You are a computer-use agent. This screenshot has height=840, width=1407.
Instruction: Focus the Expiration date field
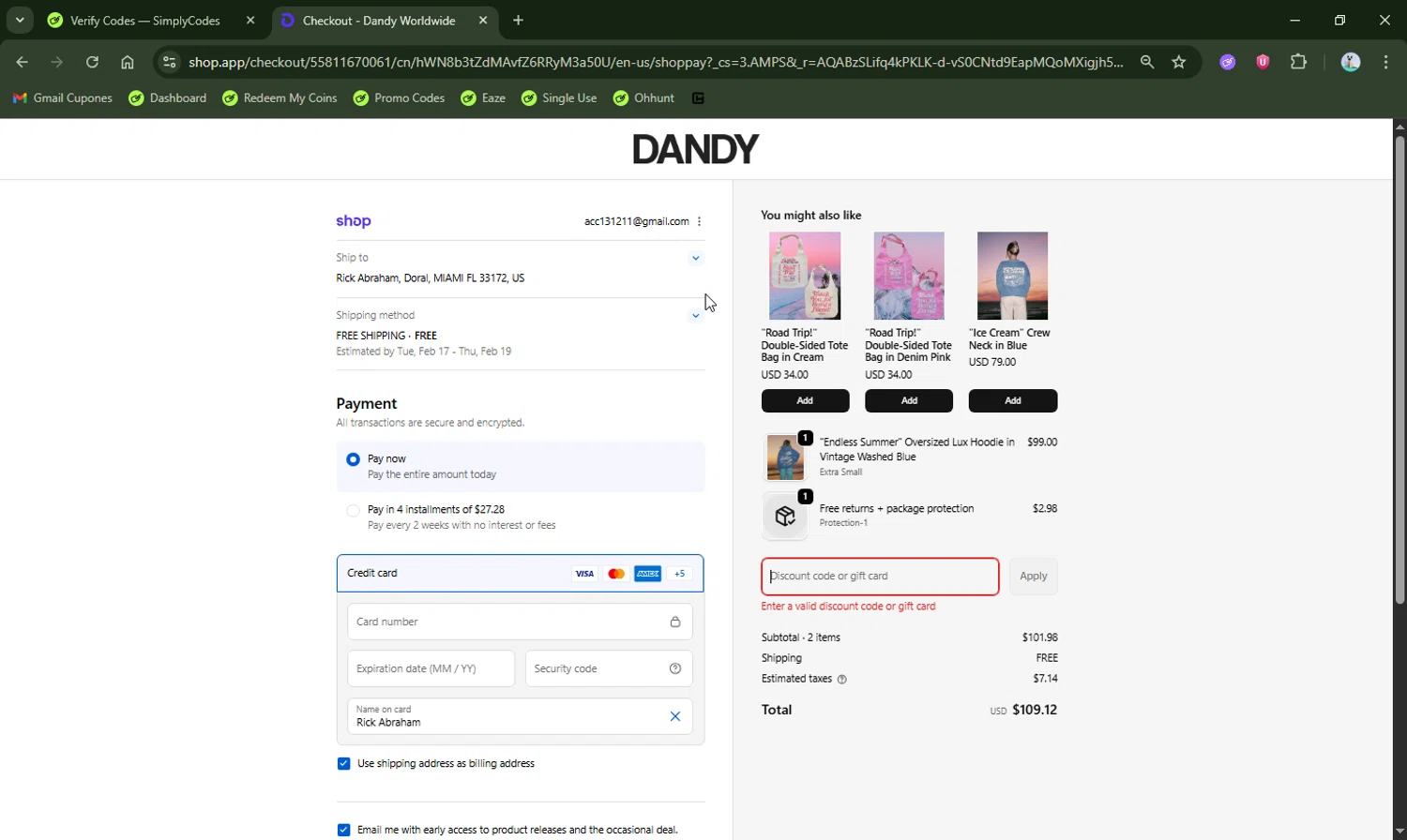click(x=431, y=668)
